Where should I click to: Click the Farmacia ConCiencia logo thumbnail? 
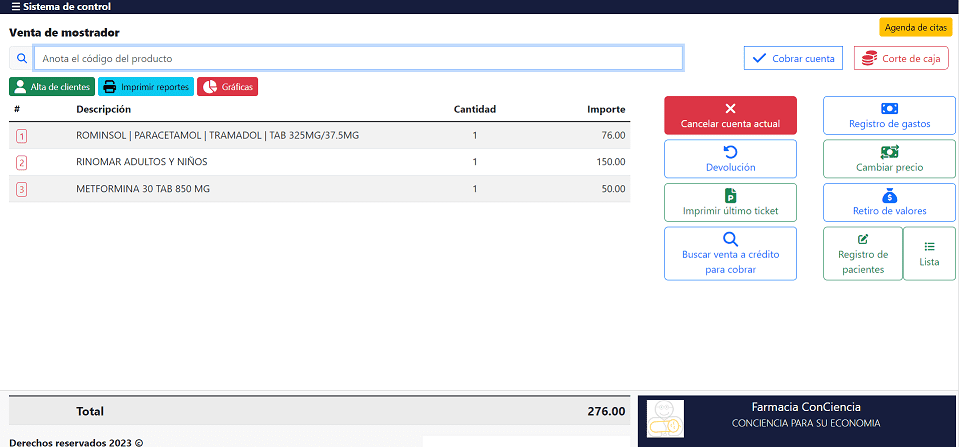click(x=665, y=418)
